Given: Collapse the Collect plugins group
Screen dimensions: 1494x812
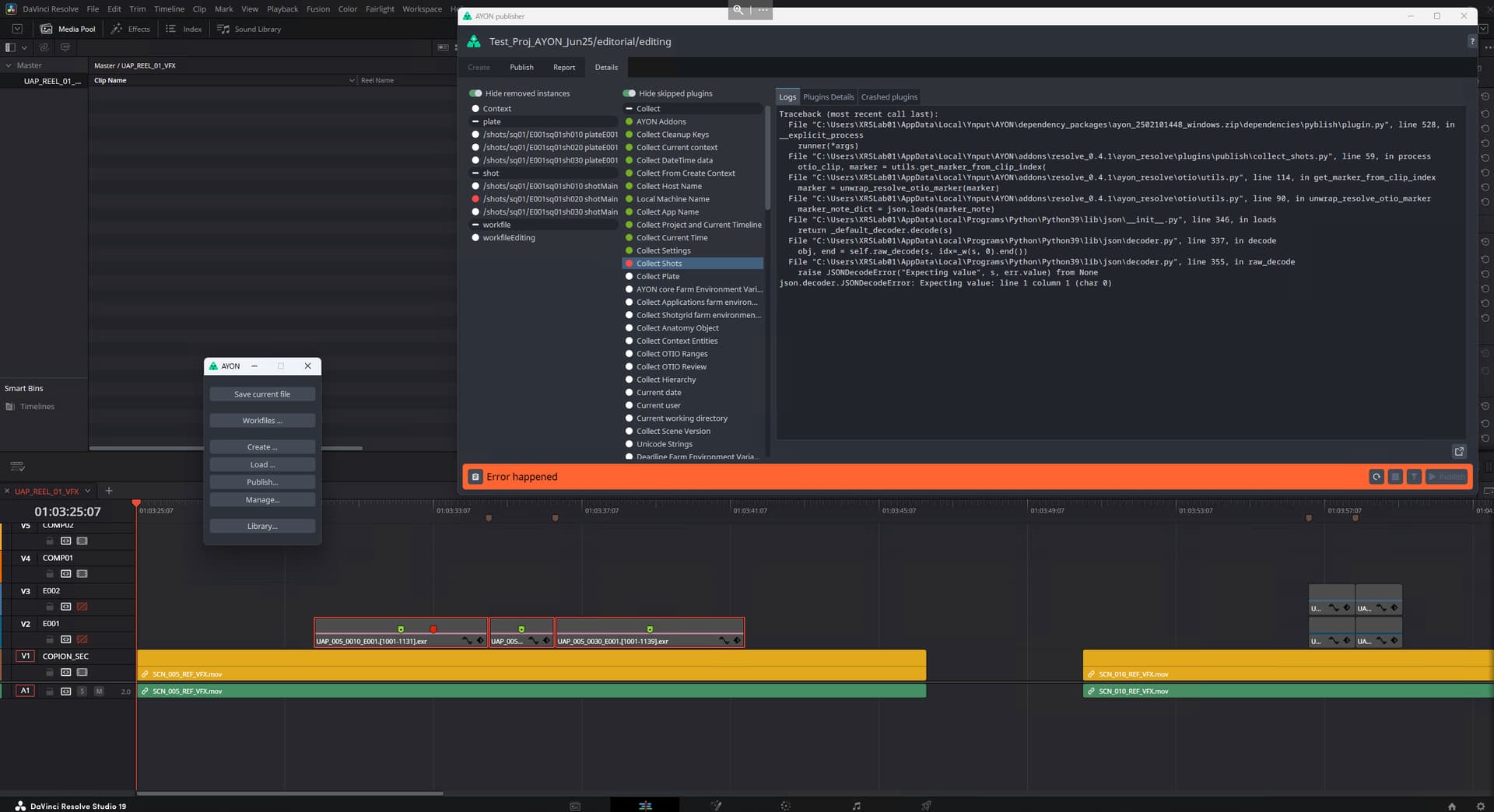Looking at the screenshot, I should click(629, 109).
